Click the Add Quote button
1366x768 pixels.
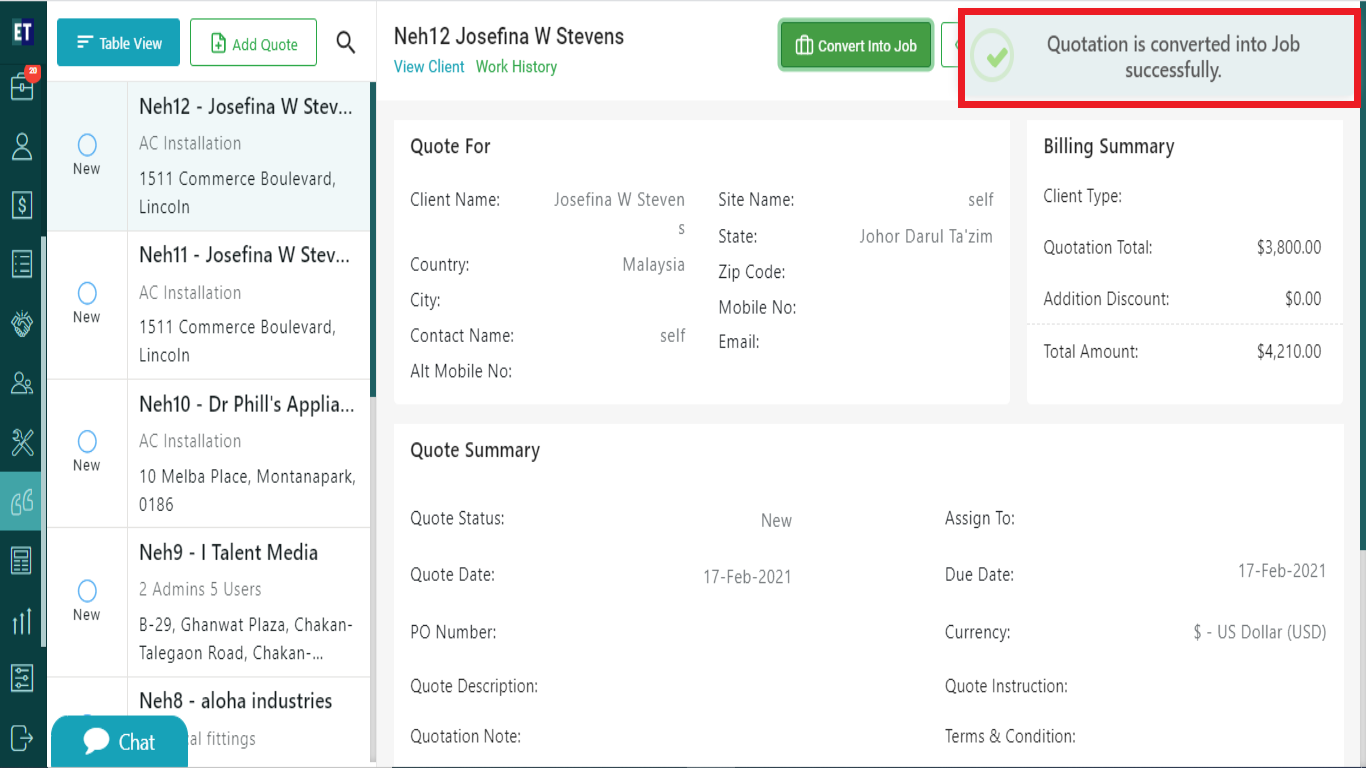coord(254,43)
